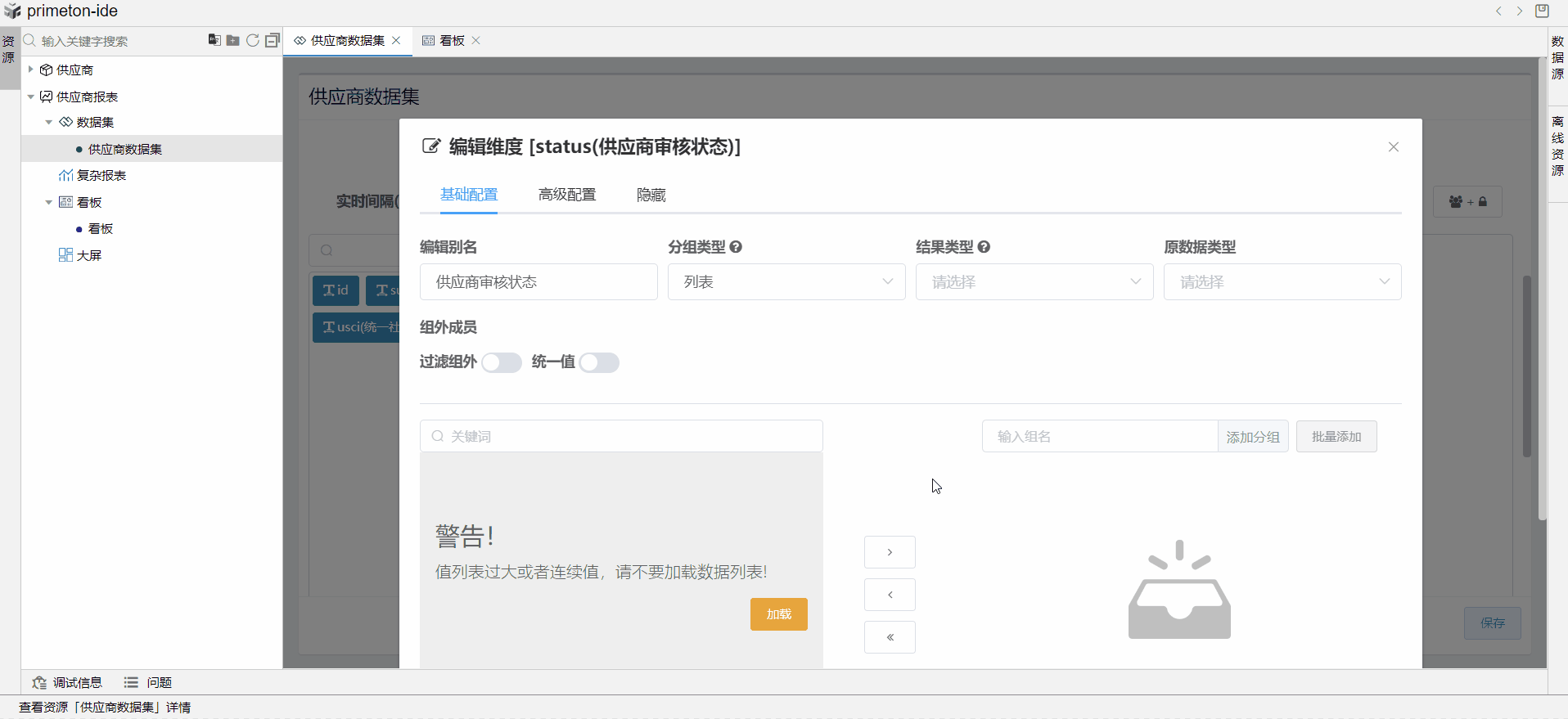
Task: Click the 结果类型 help question icon
Action: pyautogui.click(x=984, y=247)
